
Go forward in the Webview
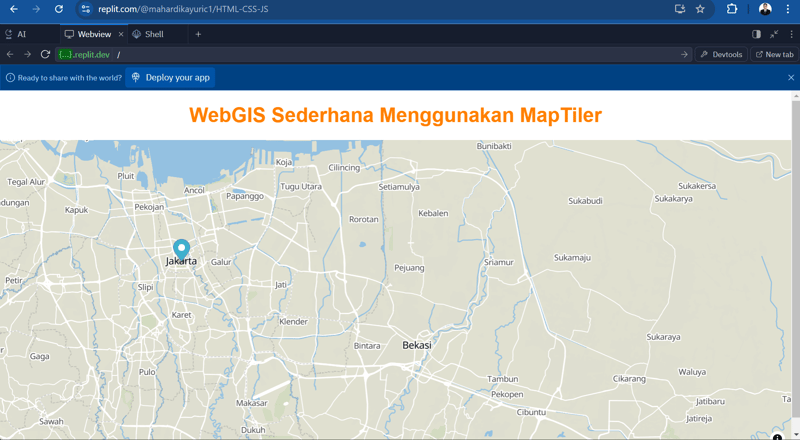(x=27, y=54)
